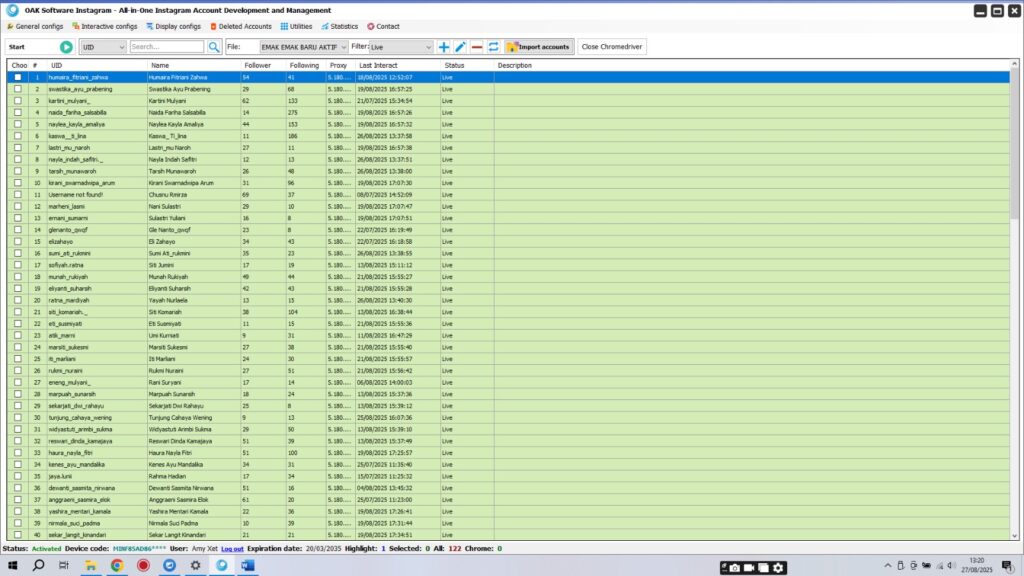Viewport: 1024px width, 576px height.
Task: Open File Explorer from taskbar
Action: pos(91,566)
